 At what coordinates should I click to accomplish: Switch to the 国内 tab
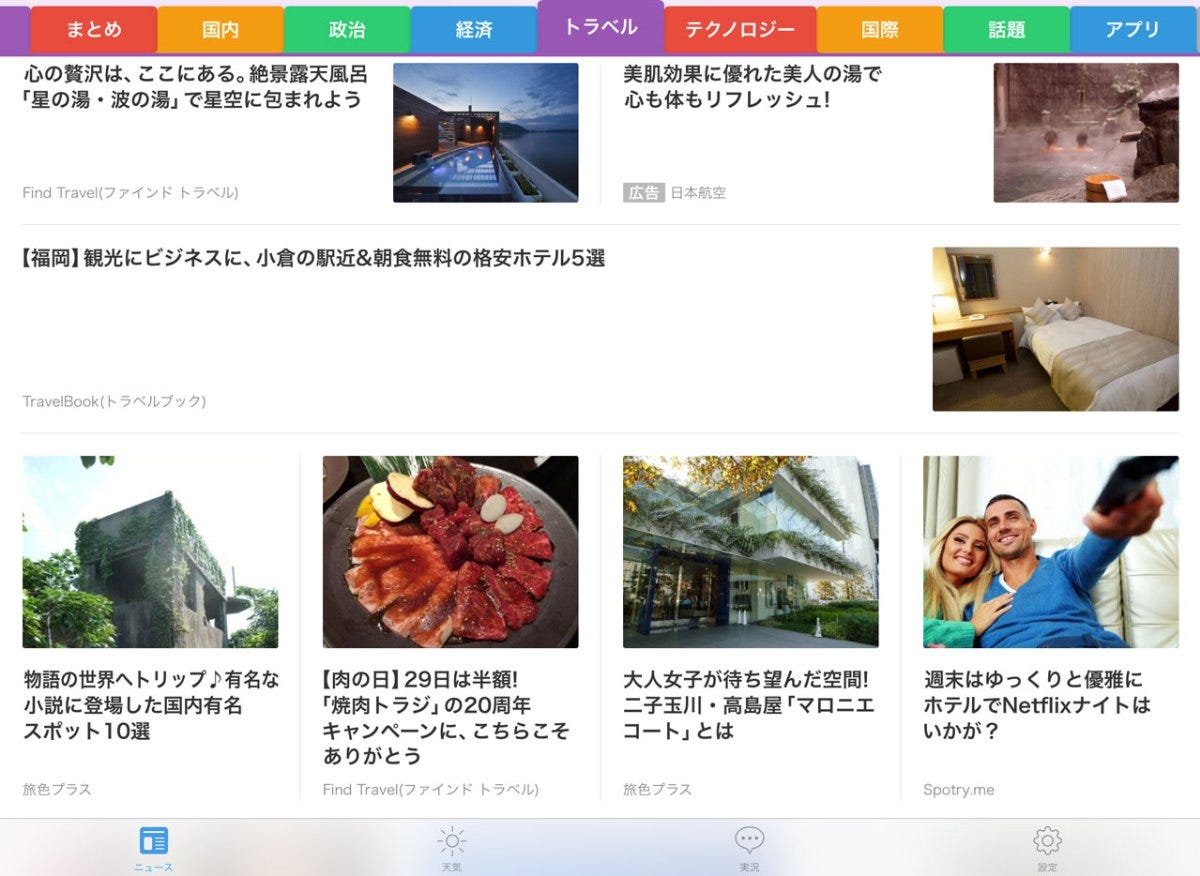coord(220,30)
